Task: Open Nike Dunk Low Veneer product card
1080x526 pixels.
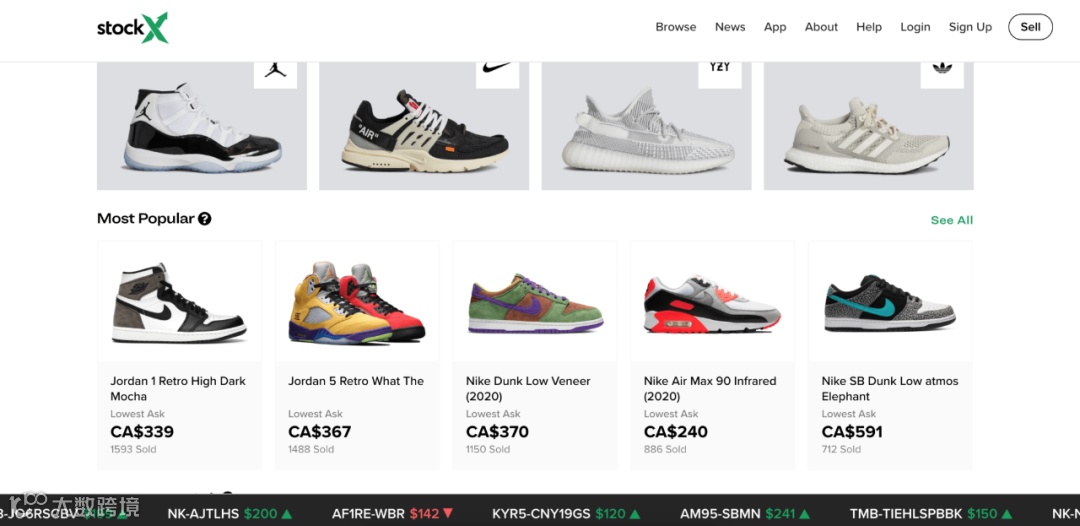Action: [534, 355]
